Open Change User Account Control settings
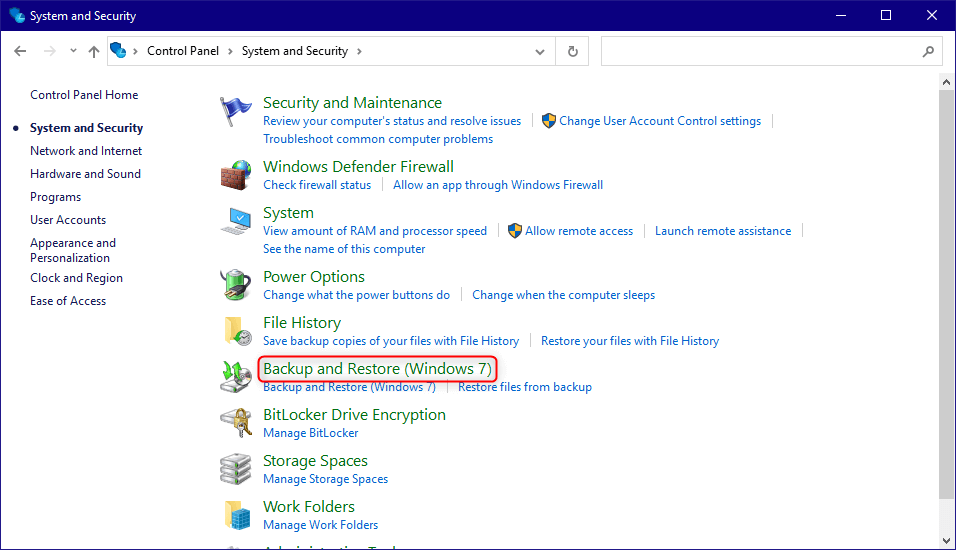 (x=660, y=121)
